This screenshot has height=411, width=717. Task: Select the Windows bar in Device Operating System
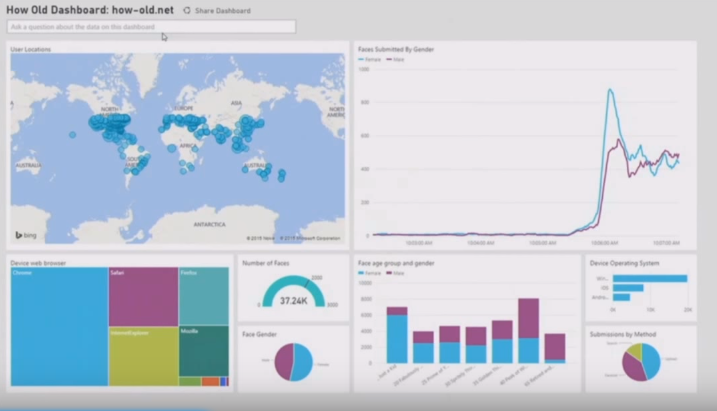[650, 278]
